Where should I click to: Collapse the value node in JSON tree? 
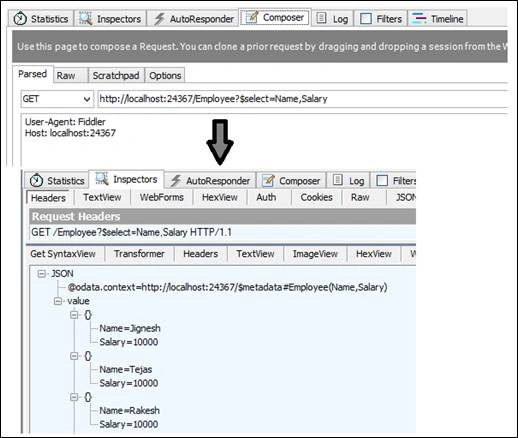click(x=58, y=301)
